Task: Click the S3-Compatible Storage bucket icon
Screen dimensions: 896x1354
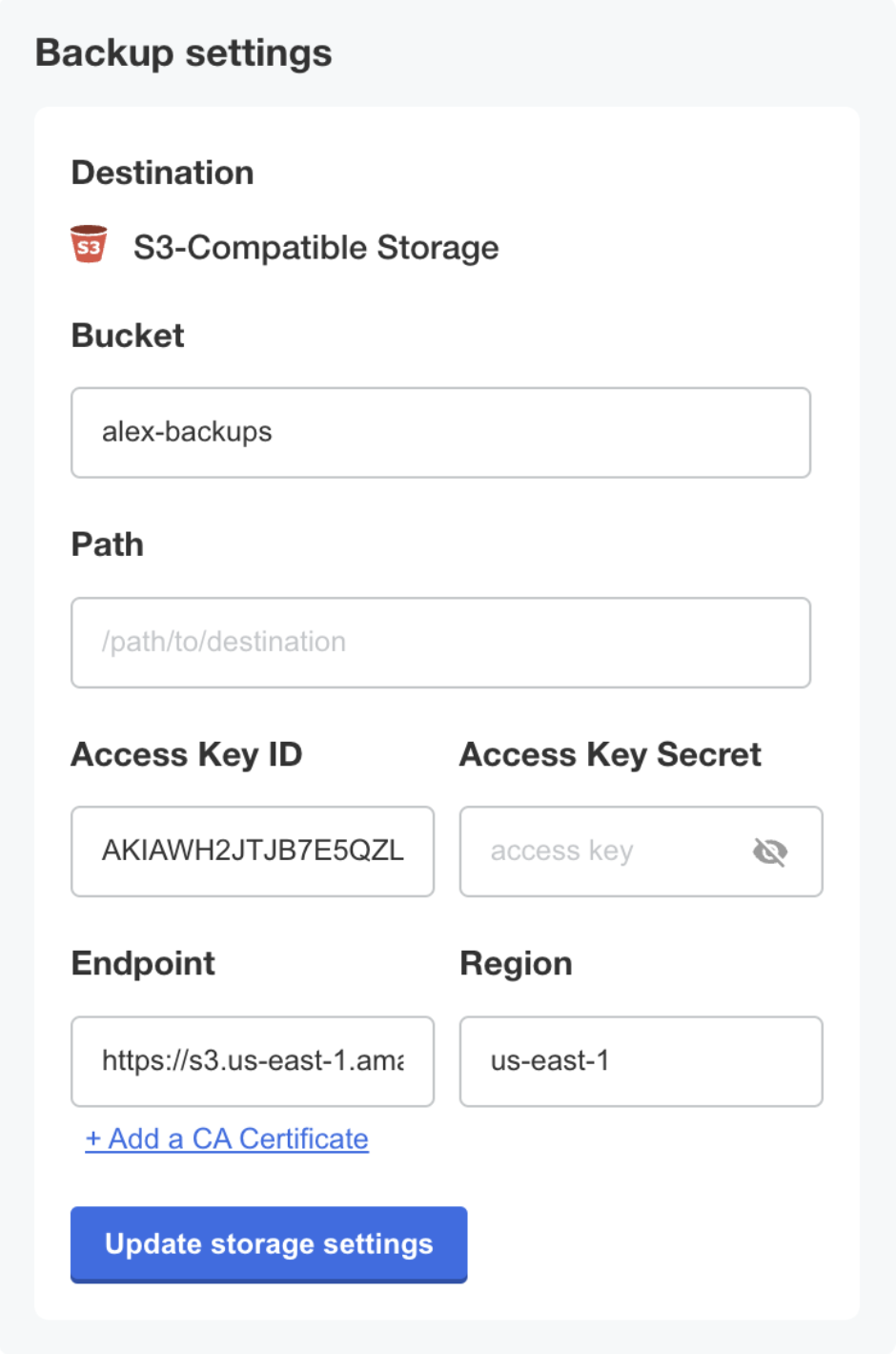Action: (89, 244)
